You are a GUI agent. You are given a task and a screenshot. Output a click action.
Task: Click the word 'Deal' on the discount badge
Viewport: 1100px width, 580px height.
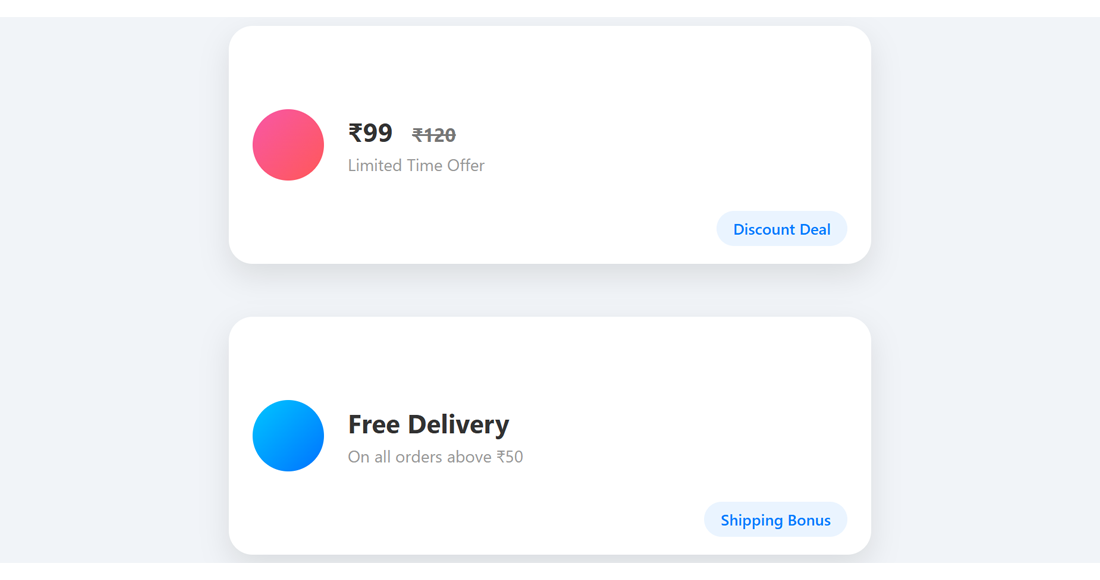click(x=815, y=229)
